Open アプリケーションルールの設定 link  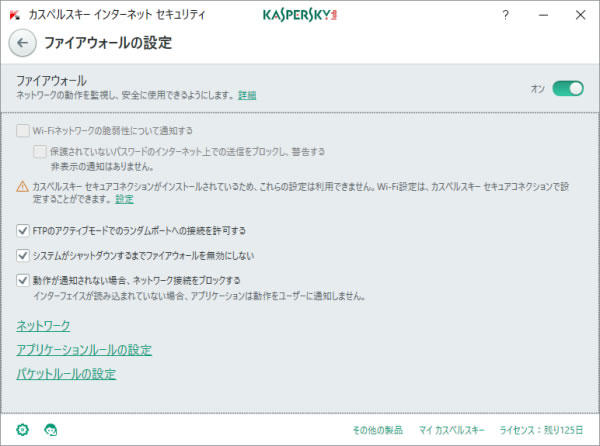tap(84, 350)
